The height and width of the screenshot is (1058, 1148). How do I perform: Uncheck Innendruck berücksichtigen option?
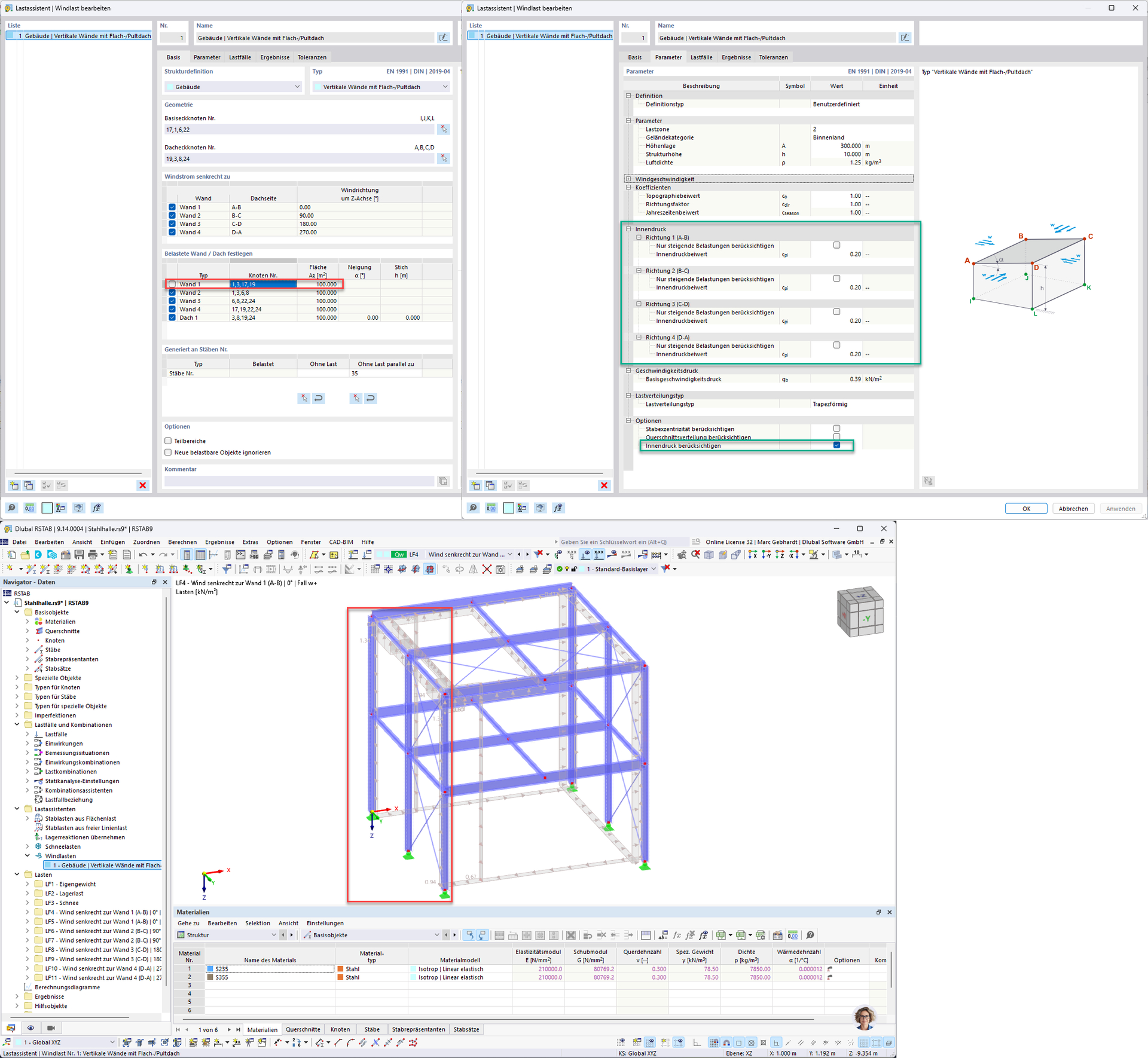click(836, 445)
